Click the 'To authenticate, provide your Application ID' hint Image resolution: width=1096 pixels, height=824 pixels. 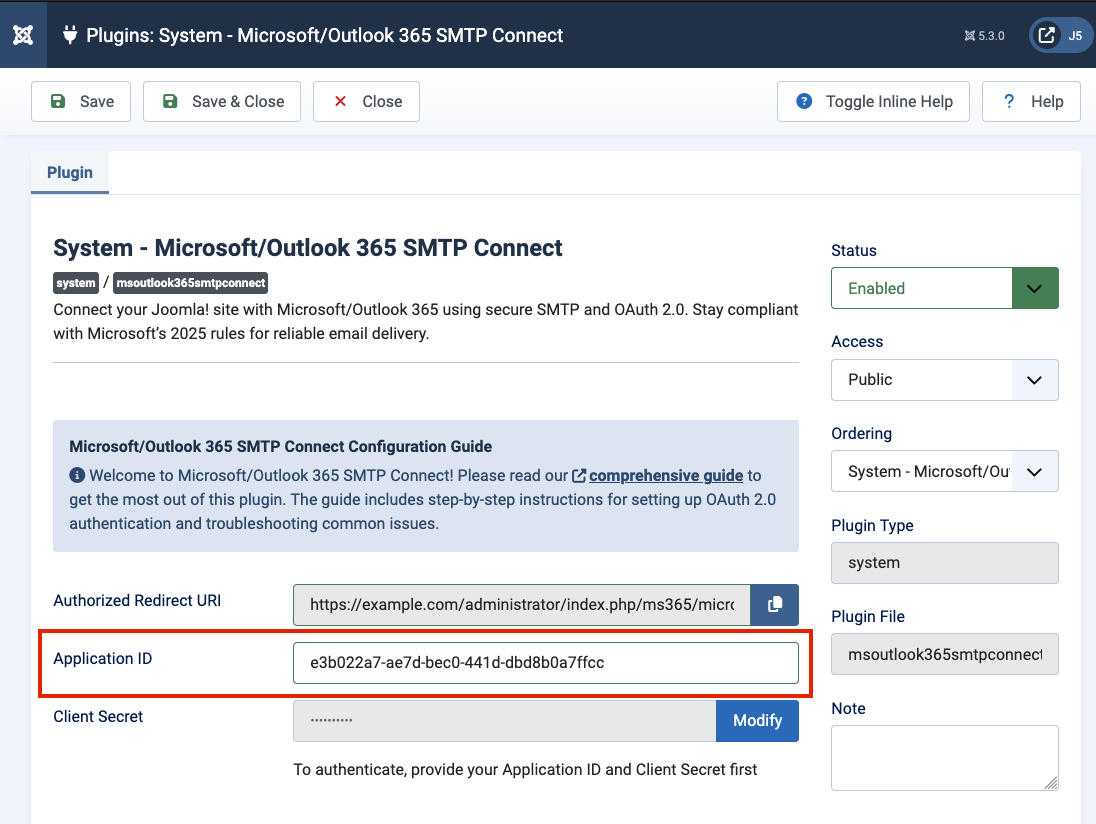pos(525,769)
